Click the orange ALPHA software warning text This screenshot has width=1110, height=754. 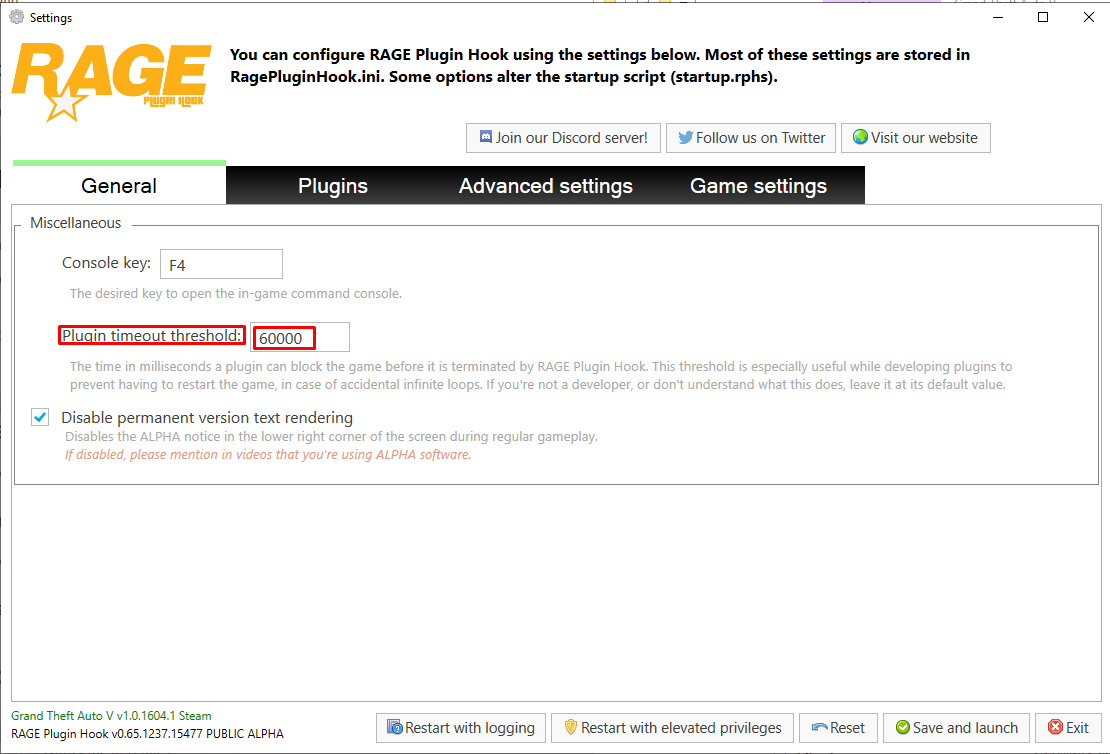(x=268, y=455)
